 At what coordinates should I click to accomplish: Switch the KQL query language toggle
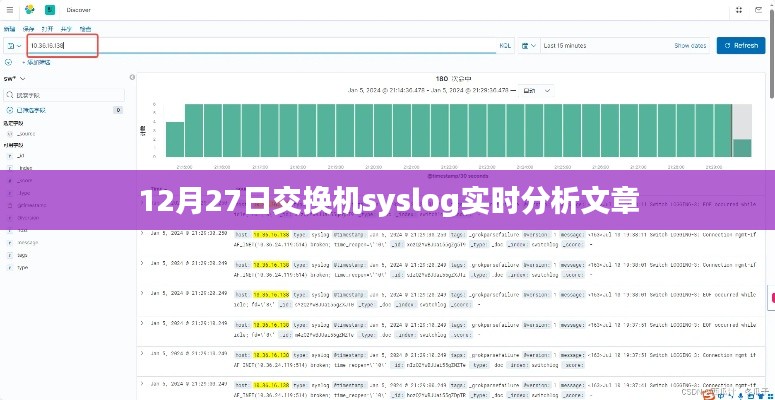[x=504, y=45]
